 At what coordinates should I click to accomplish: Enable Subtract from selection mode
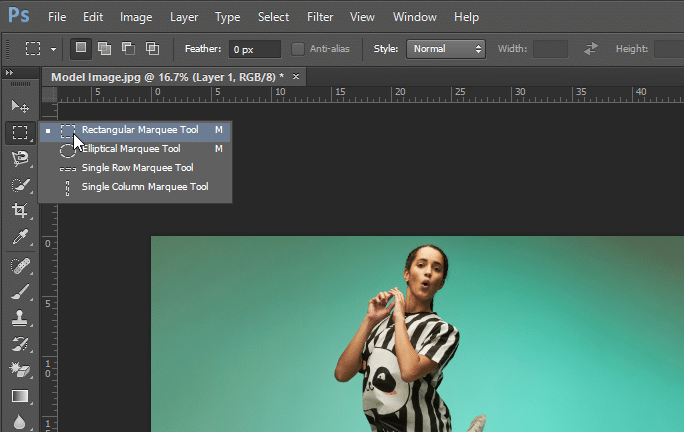coord(127,48)
